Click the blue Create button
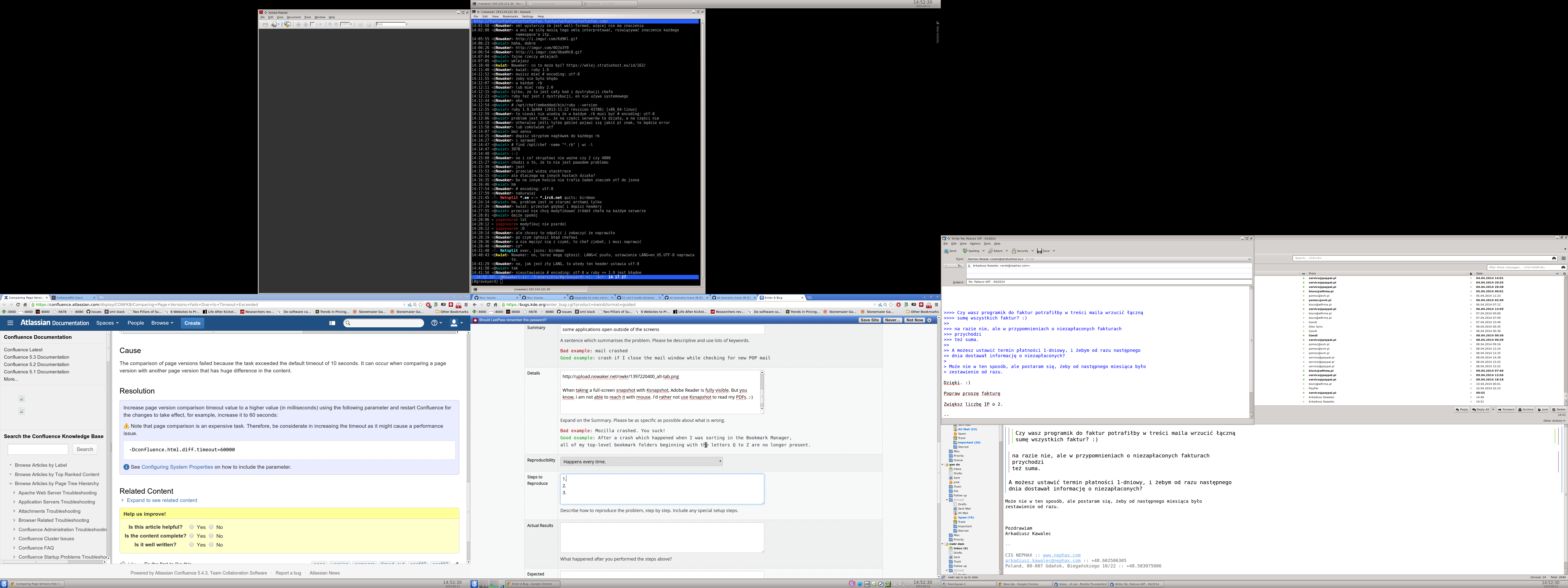The height and width of the screenshot is (588, 1568). coord(192,323)
